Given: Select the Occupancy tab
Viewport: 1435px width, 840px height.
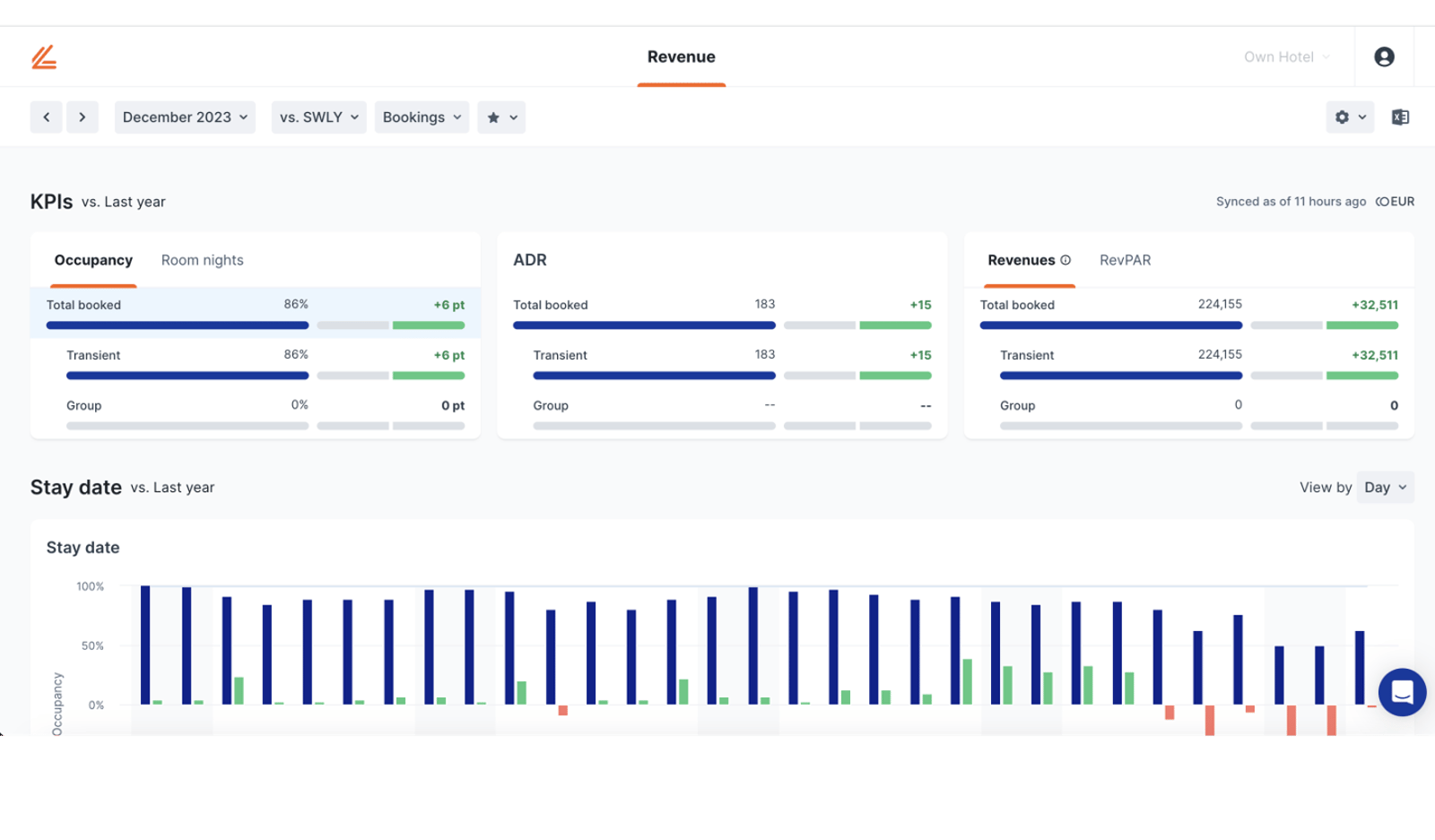Looking at the screenshot, I should tap(93, 260).
